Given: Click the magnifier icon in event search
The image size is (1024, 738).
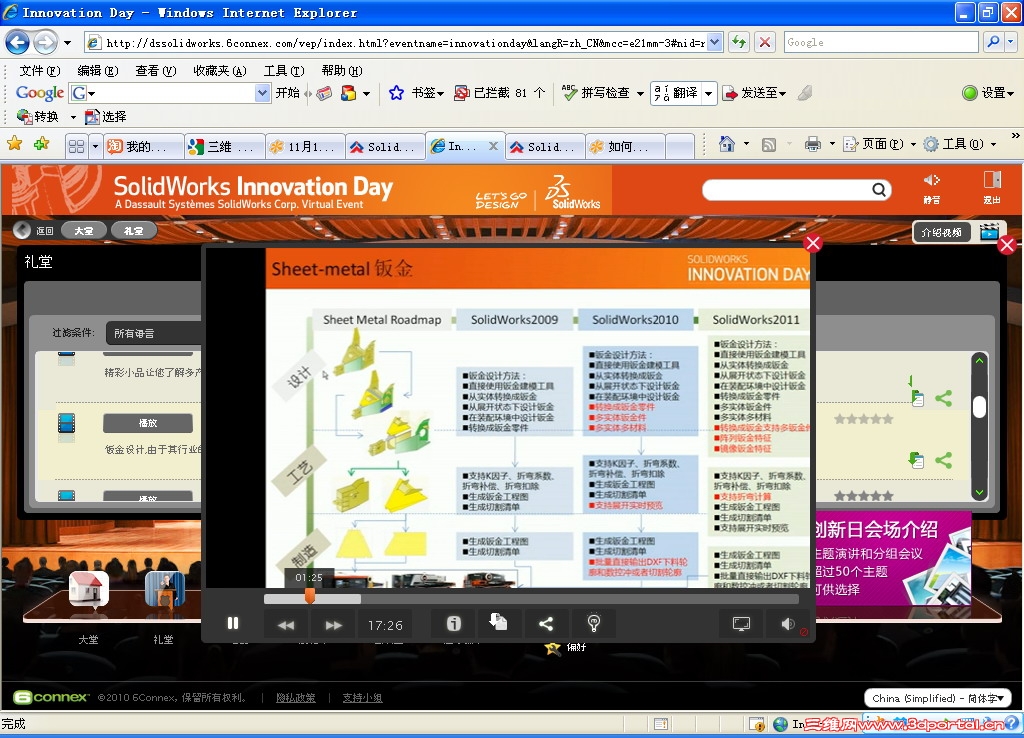Looking at the screenshot, I should tap(880, 190).
